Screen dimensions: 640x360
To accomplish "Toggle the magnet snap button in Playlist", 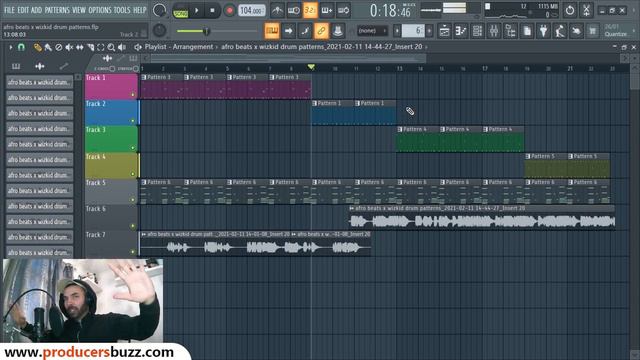I will [21, 47].
